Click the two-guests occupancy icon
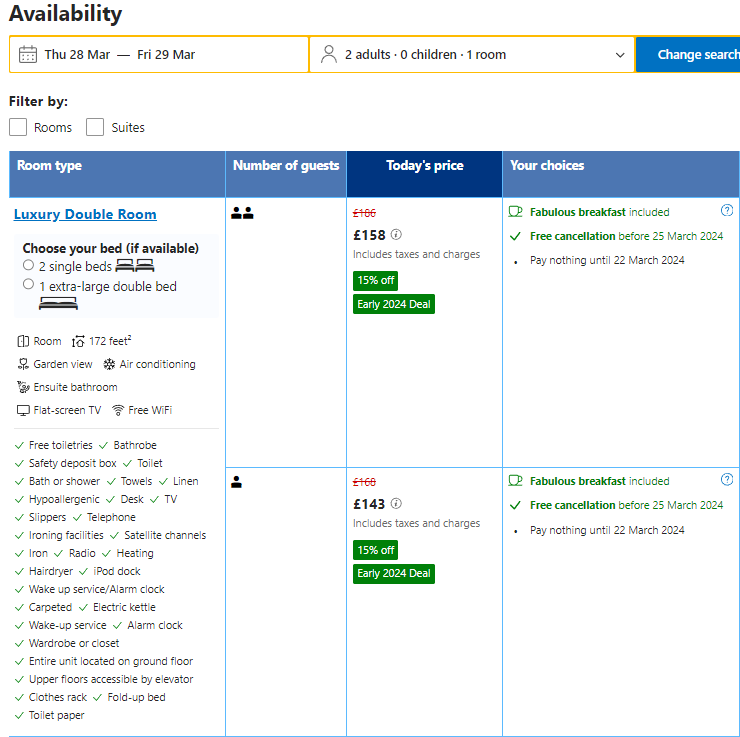The width and height of the screenshot is (740, 737). coord(242,213)
